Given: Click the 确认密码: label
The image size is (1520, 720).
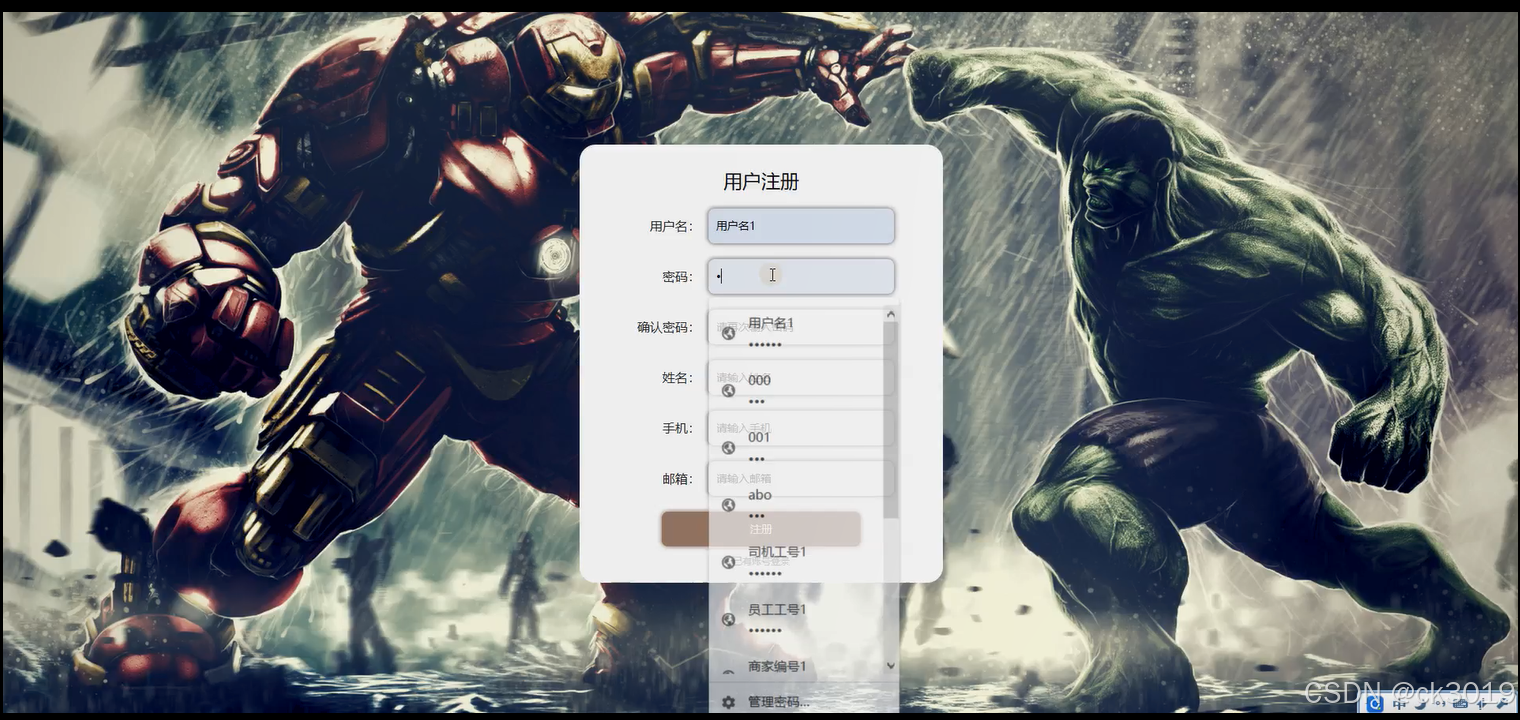Looking at the screenshot, I should tap(665, 327).
